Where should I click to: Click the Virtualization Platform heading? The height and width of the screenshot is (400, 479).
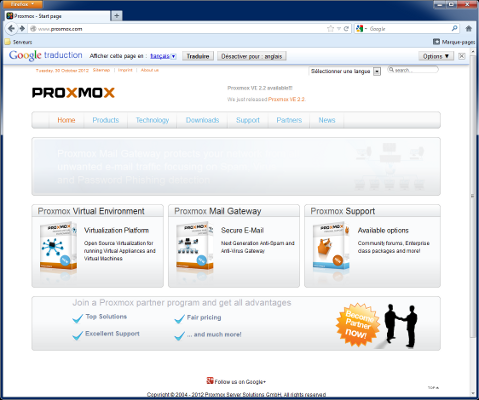click(x=116, y=230)
